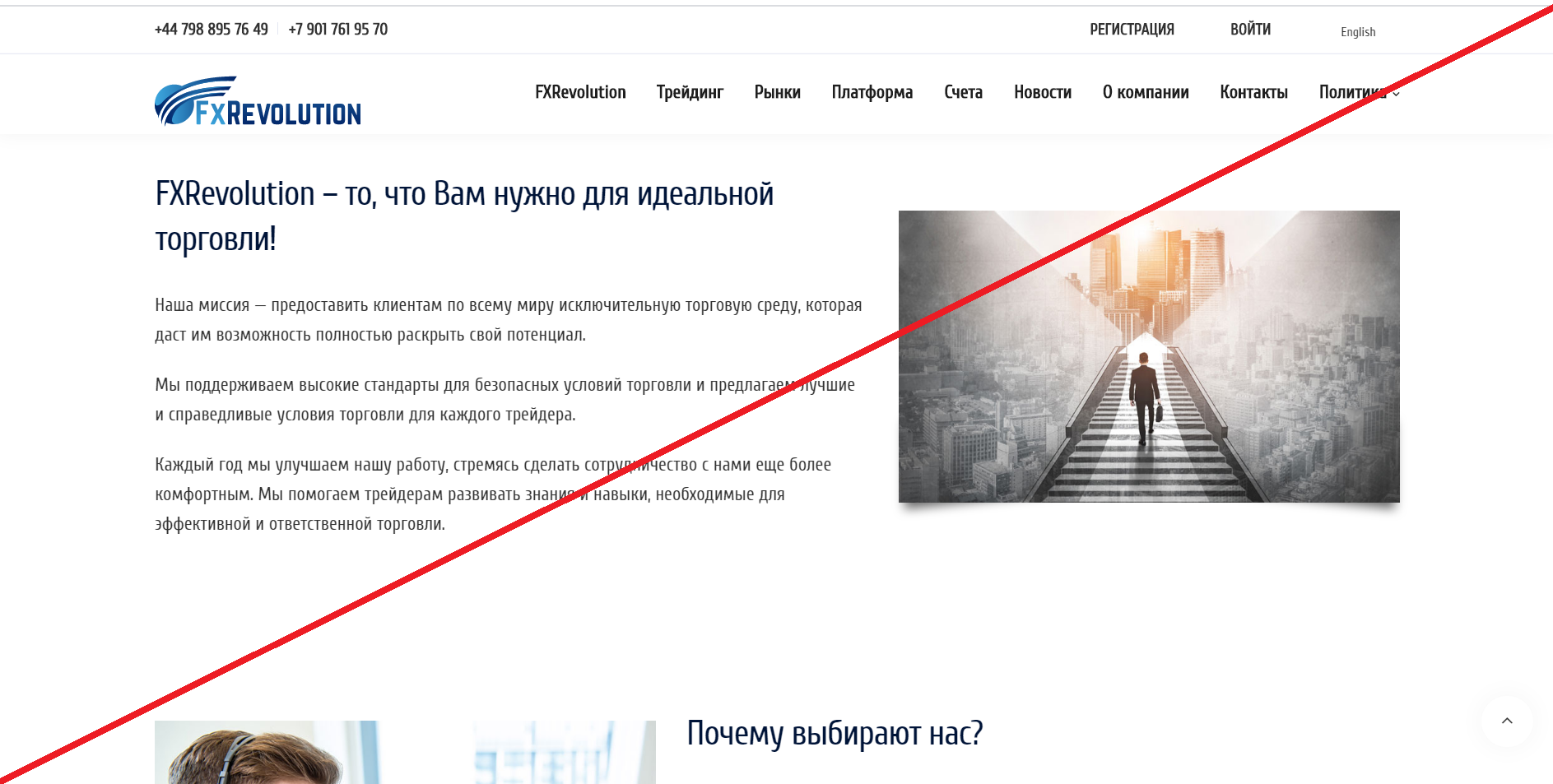
Task: Click the ВОЙТИ login link
Action: (1250, 30)
